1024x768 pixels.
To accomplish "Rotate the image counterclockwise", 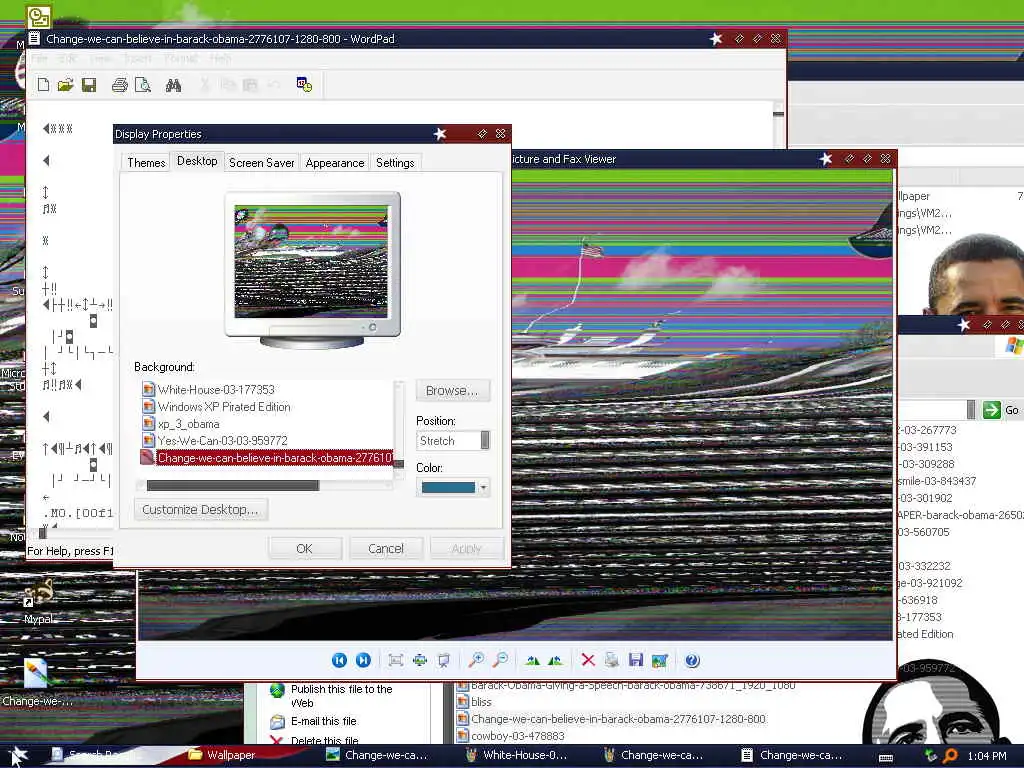I will tap(555, 660).
